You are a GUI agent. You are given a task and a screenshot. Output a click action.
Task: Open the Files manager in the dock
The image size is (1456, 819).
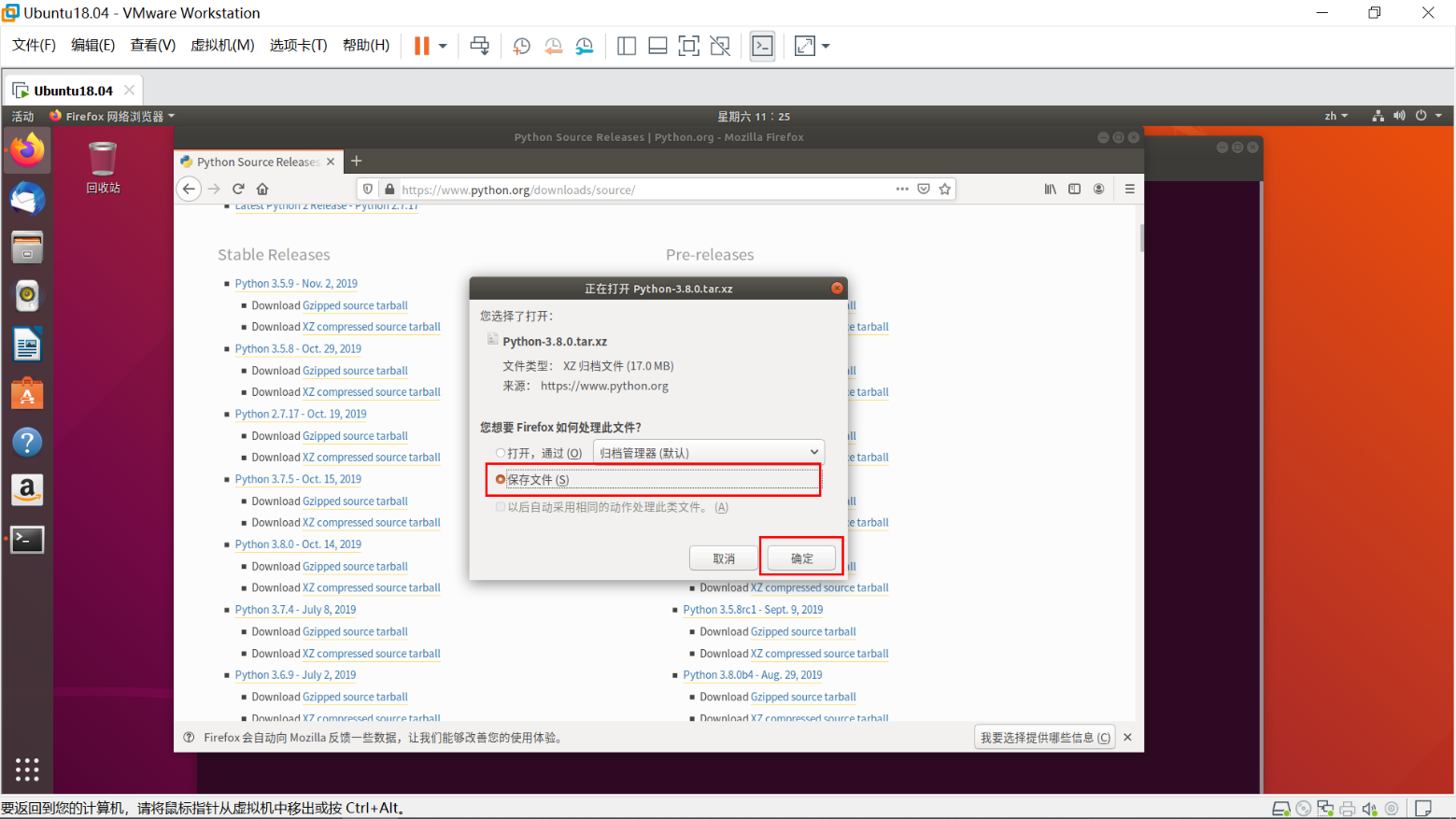click(x=27, y=247)
